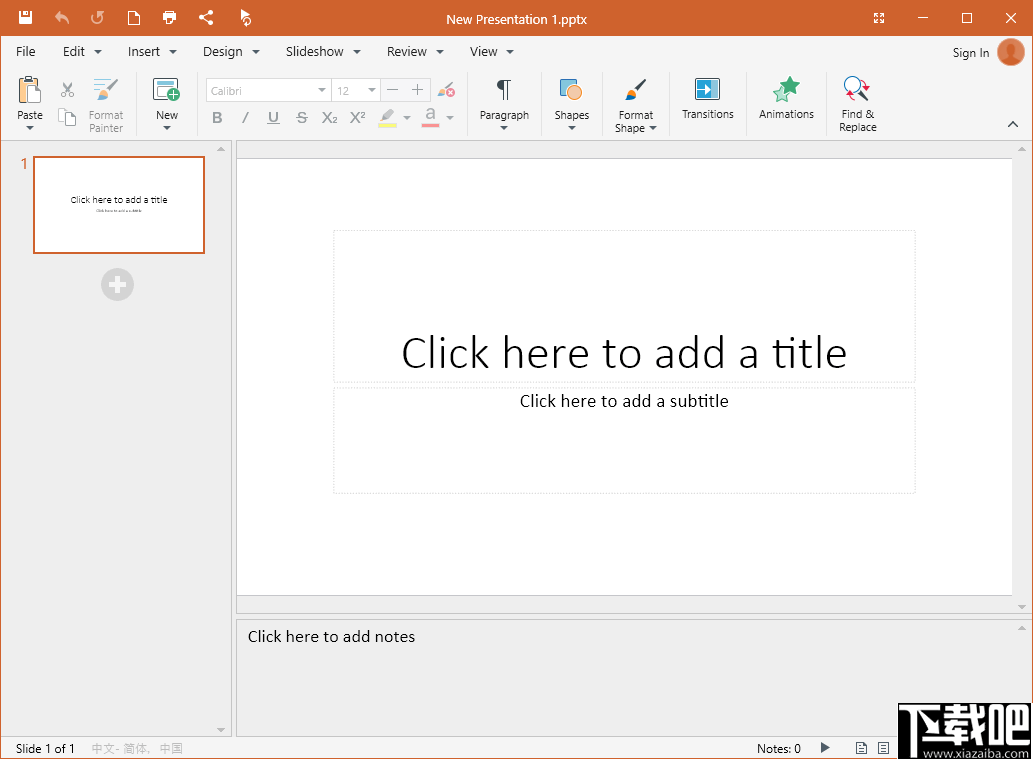Open the Review menu
Viewport: 1033px width, 759px height.
(406, 51)
